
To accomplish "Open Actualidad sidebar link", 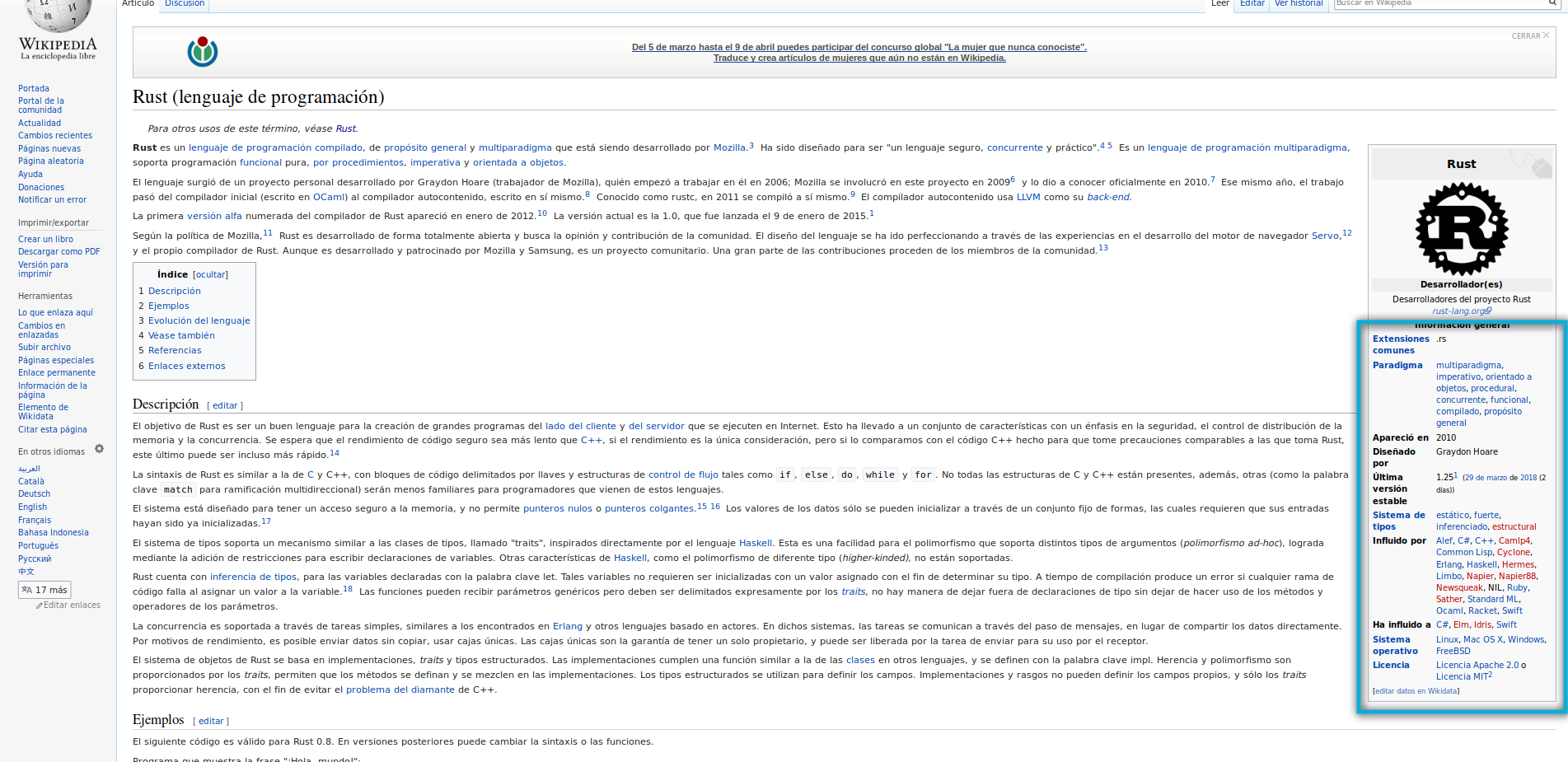I will pos(40,124).
